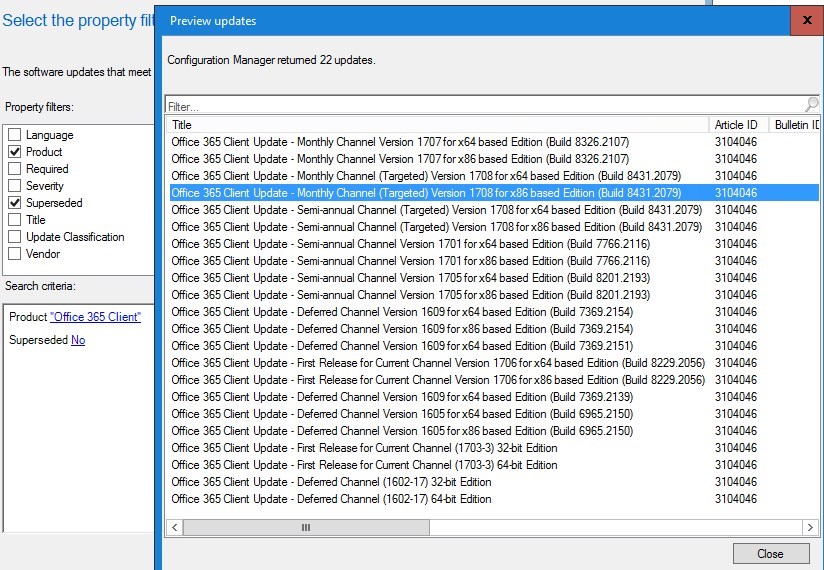Click the Close button
This screenshot has height=570, width=824.
(771, 554)
